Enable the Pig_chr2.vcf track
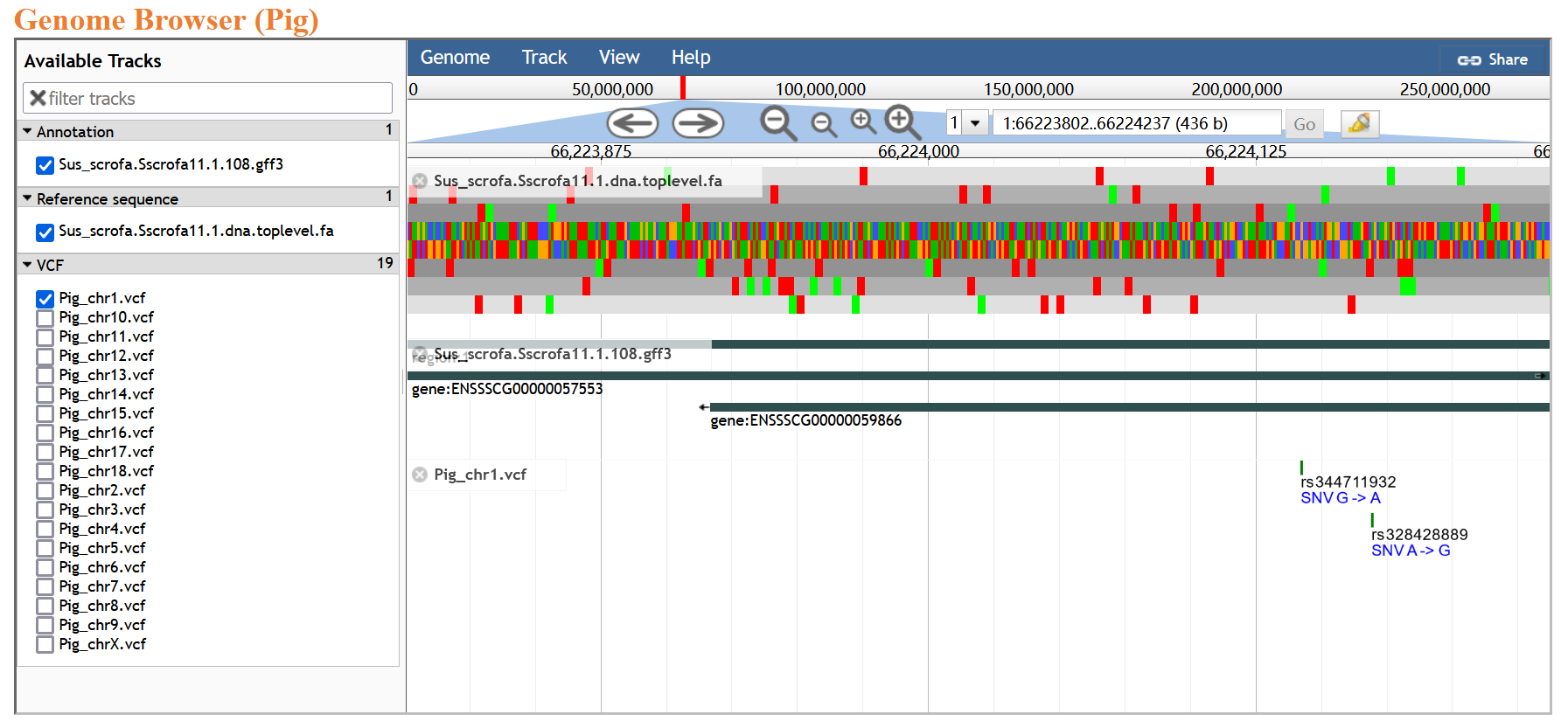Image resolution: width=1568 pixels, height=721 pixels. click(x=45, y=491)
